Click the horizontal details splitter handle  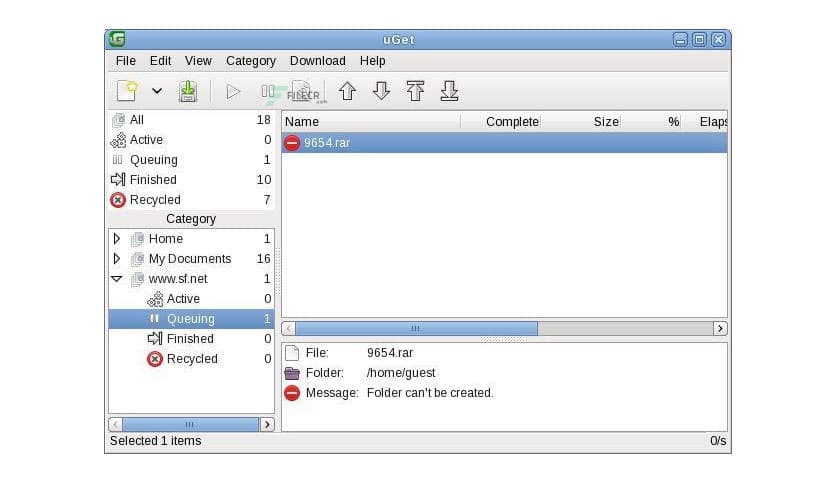504,339
